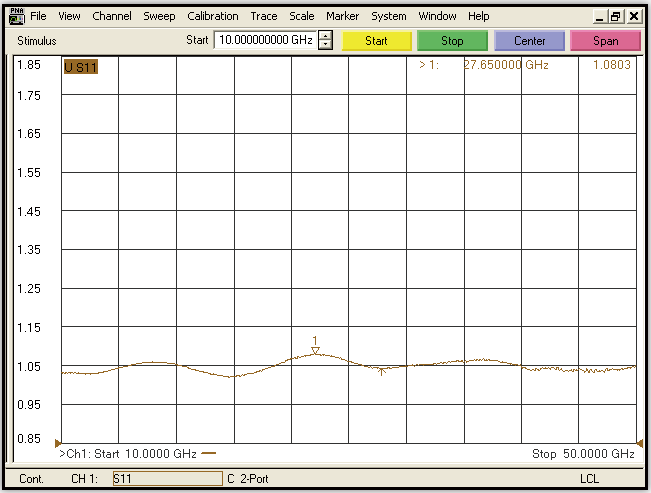Click the S11 field in status bar
Viewport: 651px width, 493px height.
[x=166, y=479]
